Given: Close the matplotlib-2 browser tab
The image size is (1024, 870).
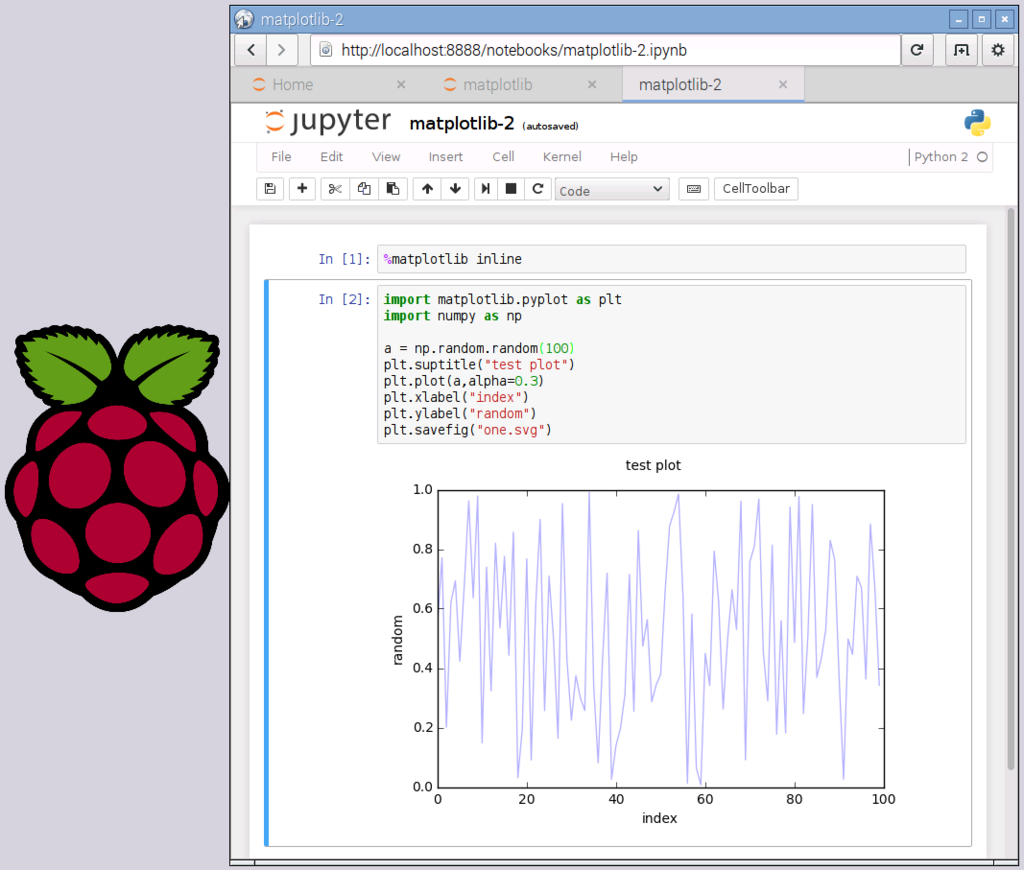Looking at the screenshot, I should point(783,84).
